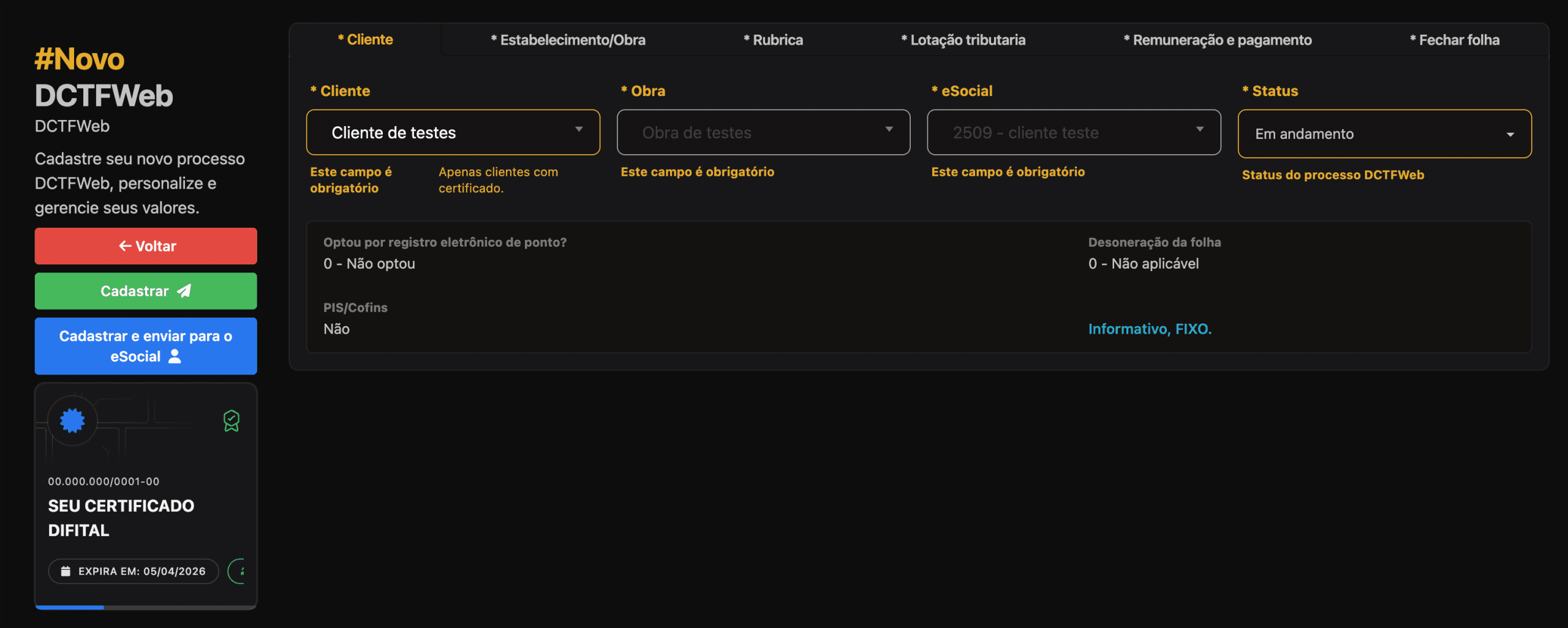Click the blue certificate seal badge icon
Screen dimensions: 1568x628
point(72,421)
